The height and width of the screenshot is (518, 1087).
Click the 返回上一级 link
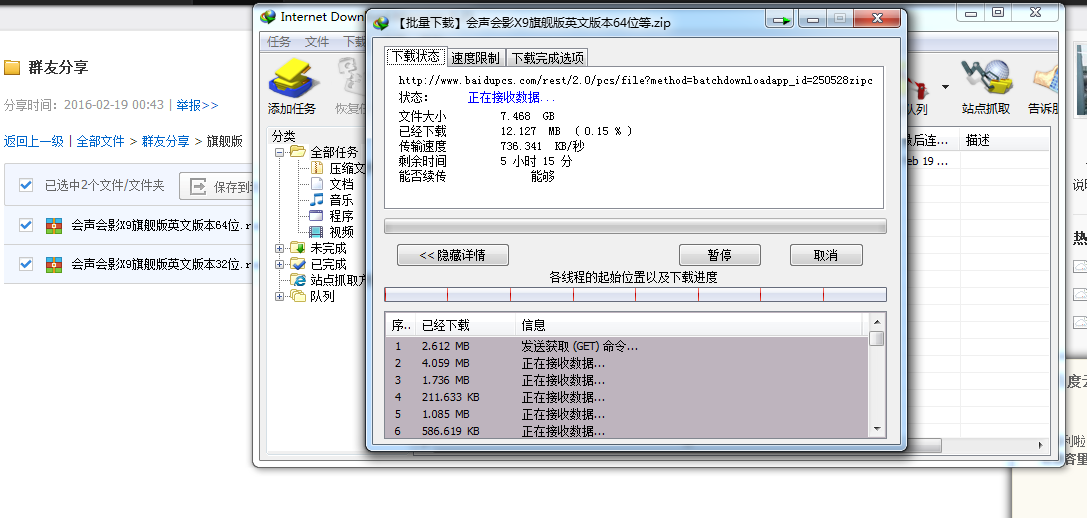(33, 141)
